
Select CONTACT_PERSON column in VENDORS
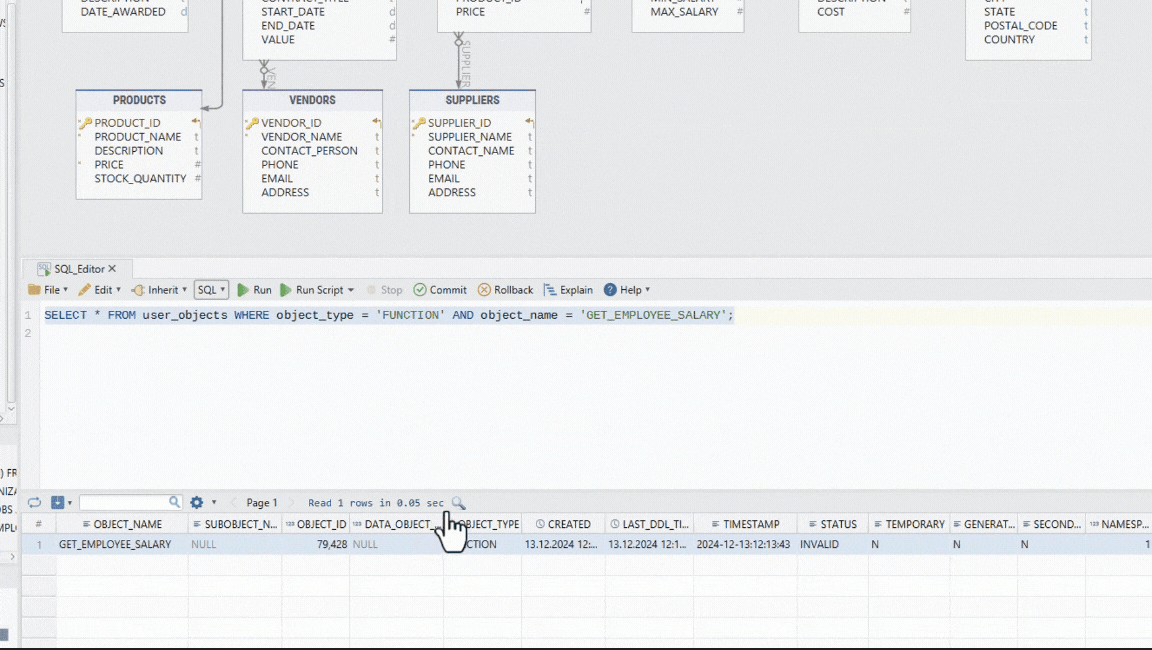309,151
